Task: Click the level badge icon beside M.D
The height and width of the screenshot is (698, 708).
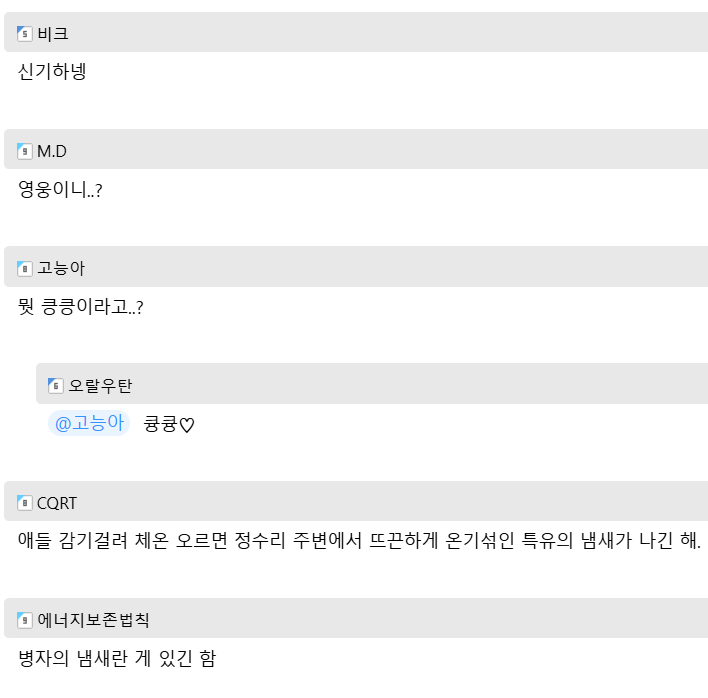Action: click(x=25, y=151)
